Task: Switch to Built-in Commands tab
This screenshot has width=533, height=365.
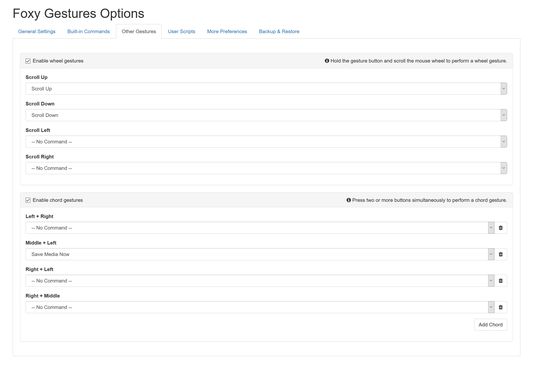Action: click(88, 31)
